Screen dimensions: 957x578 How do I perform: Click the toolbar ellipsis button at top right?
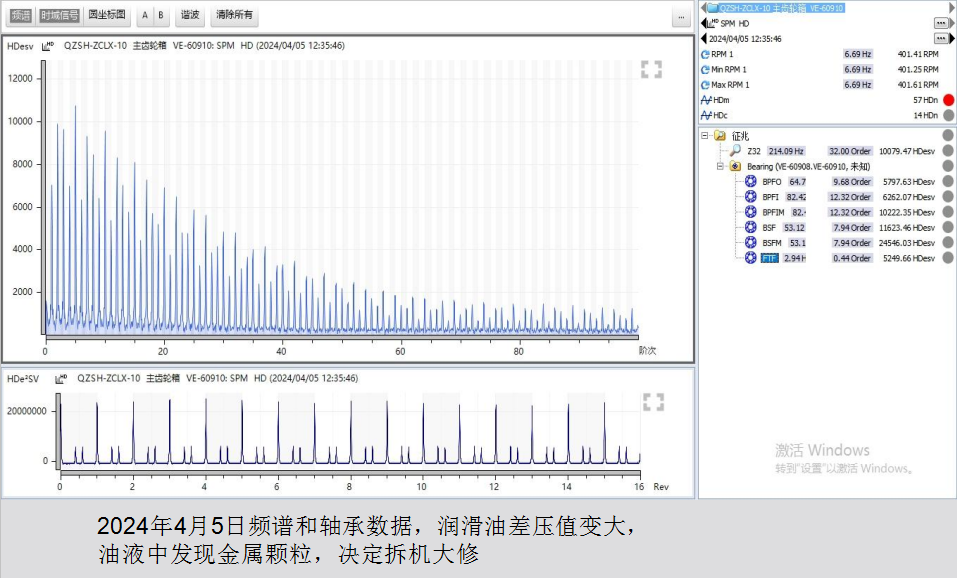[x=680, y=17]
